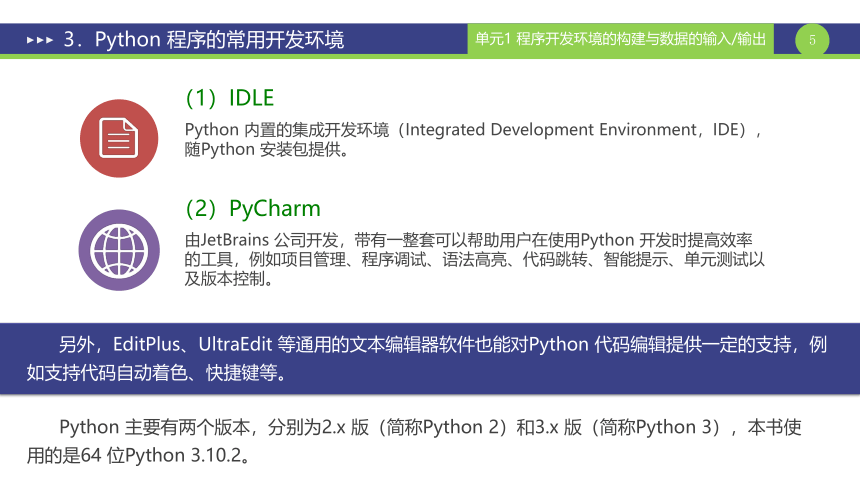Click the line starting "的工具，例如项目管理"
The width and height of the screenshot is (860, 484).
click(x=474, y=259)
